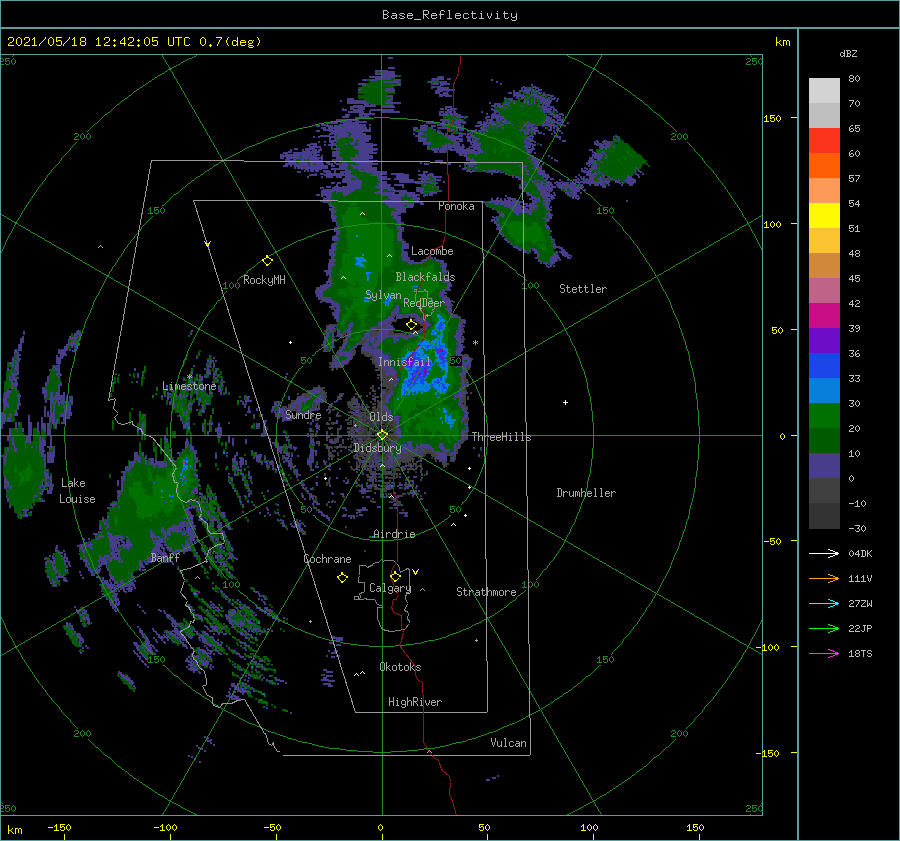Click the white 04DK arrow in legend

pos(824,553)
